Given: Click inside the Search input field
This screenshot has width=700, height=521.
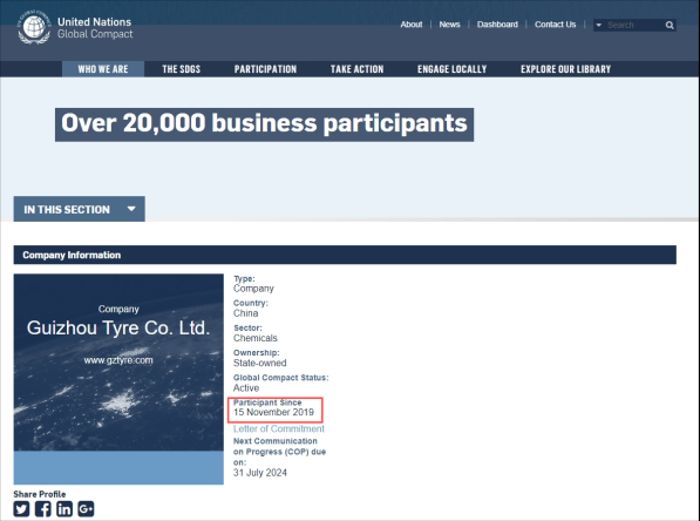Looking at the screenshot, I should coord(633,25).
